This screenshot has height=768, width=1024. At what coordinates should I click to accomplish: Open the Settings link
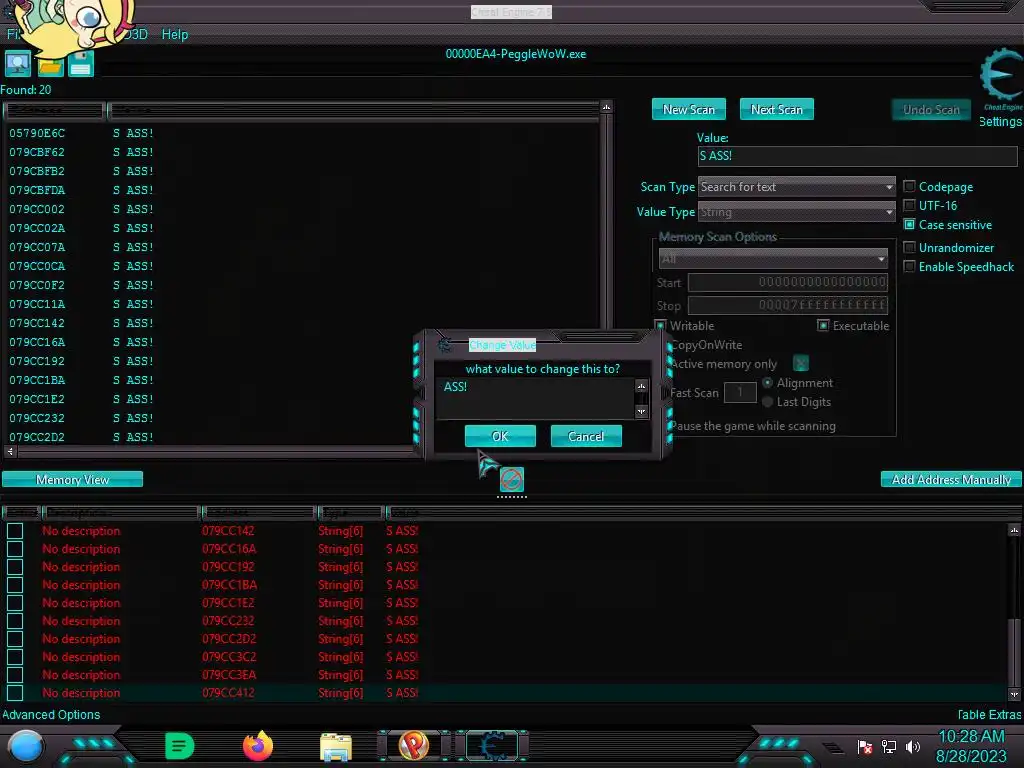pos(1000,121)
